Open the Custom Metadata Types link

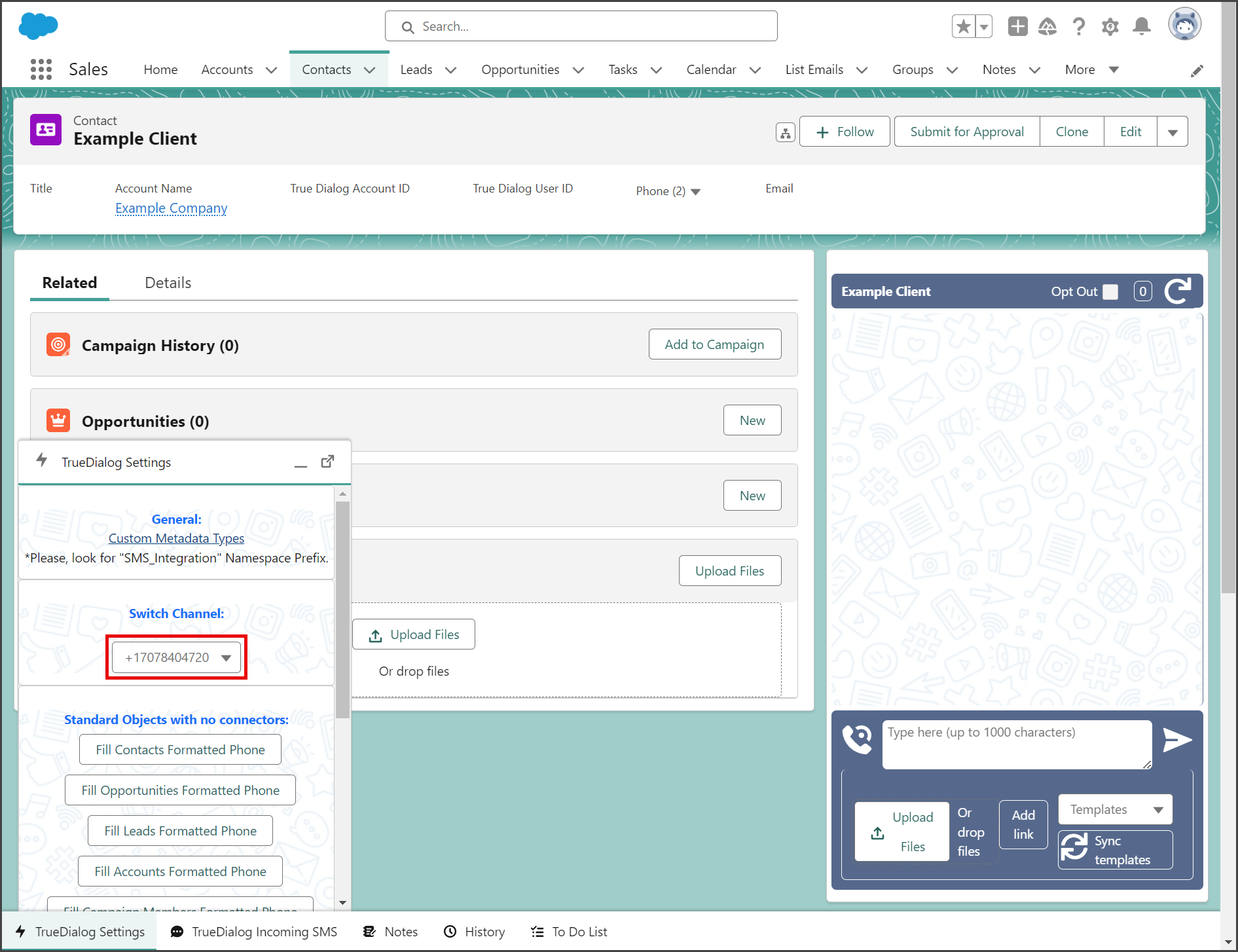coord(176,538)
